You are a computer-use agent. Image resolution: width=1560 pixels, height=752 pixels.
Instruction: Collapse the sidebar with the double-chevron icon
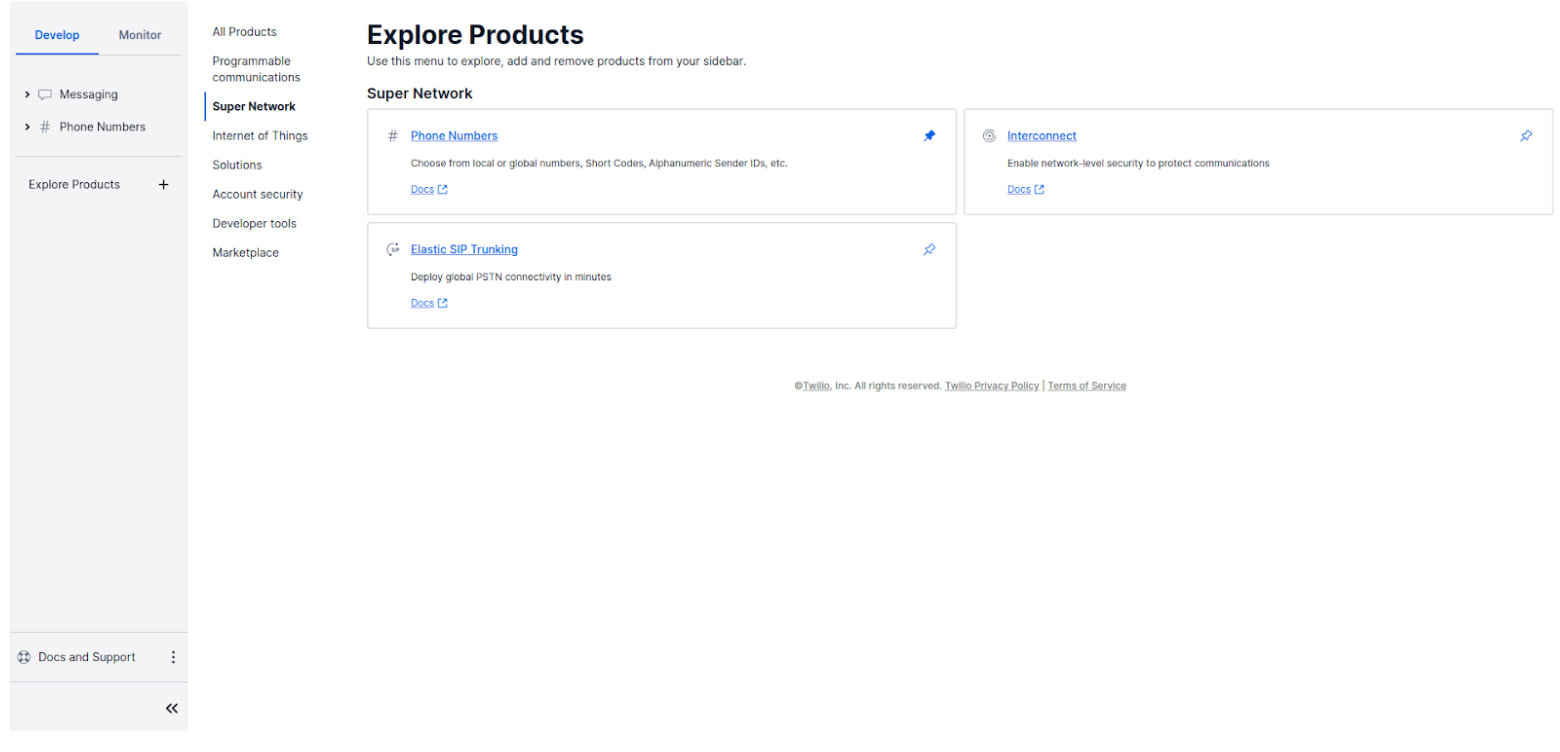(x=172, y=709)
